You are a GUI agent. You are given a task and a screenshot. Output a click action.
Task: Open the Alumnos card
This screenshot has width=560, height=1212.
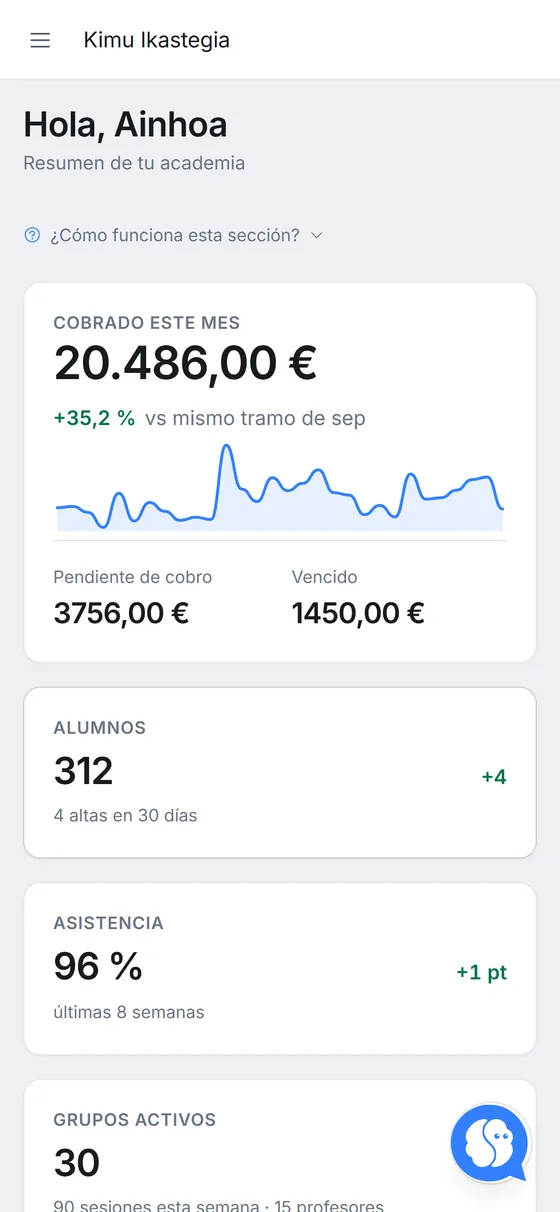tap(280, 772)
